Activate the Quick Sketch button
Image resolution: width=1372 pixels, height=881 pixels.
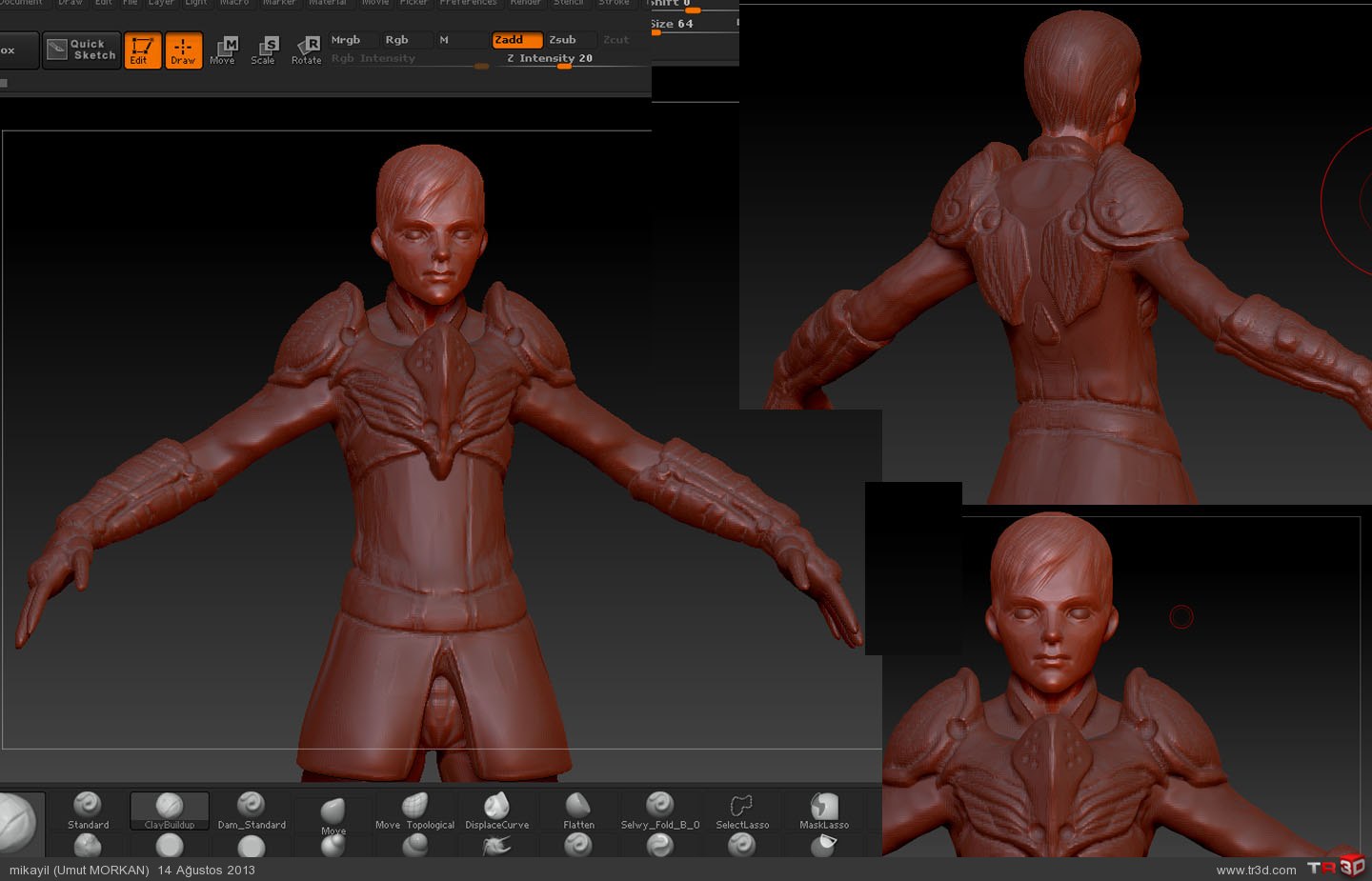[82, 50]
